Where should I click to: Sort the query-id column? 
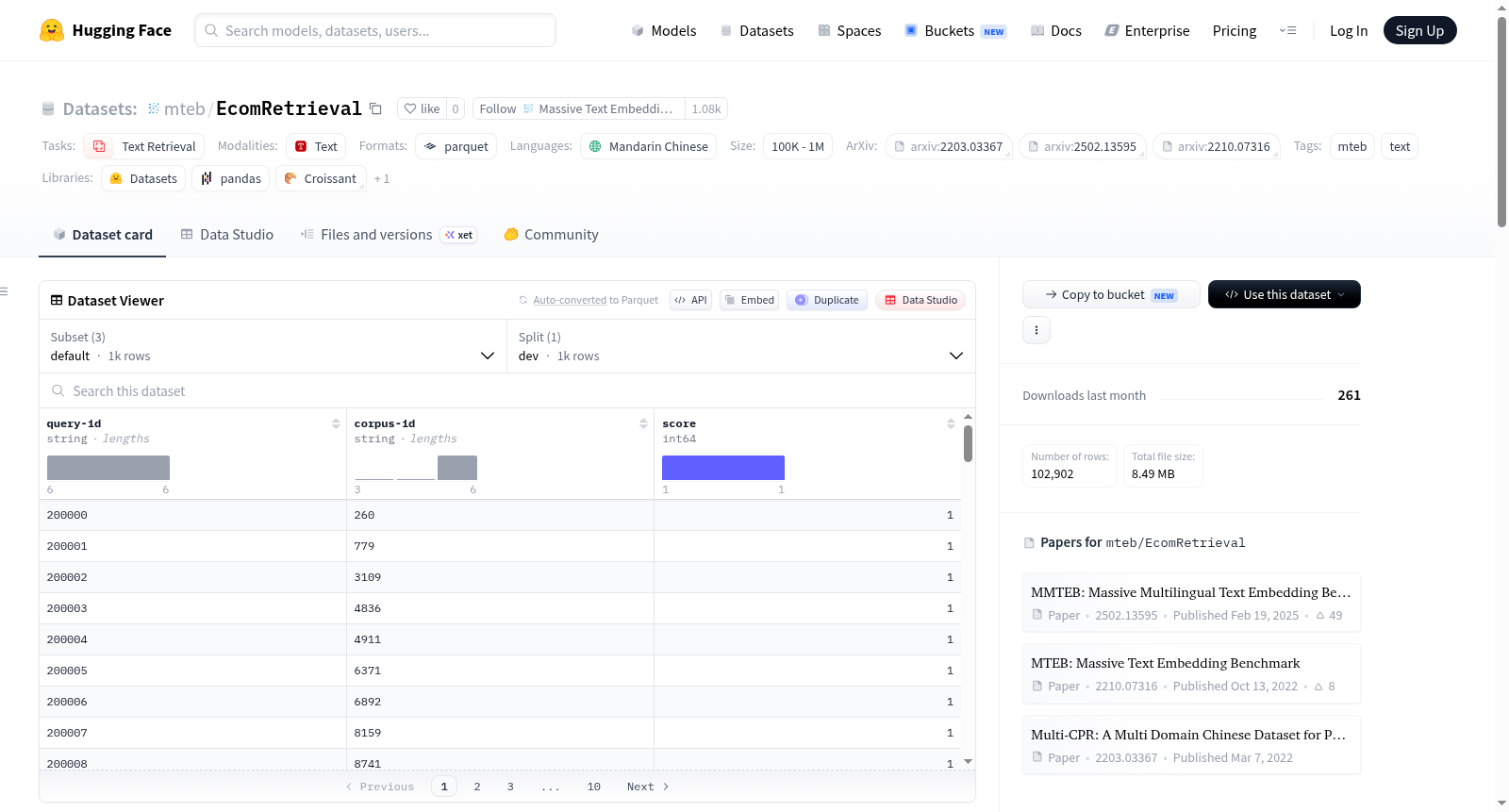click(336, 423)
